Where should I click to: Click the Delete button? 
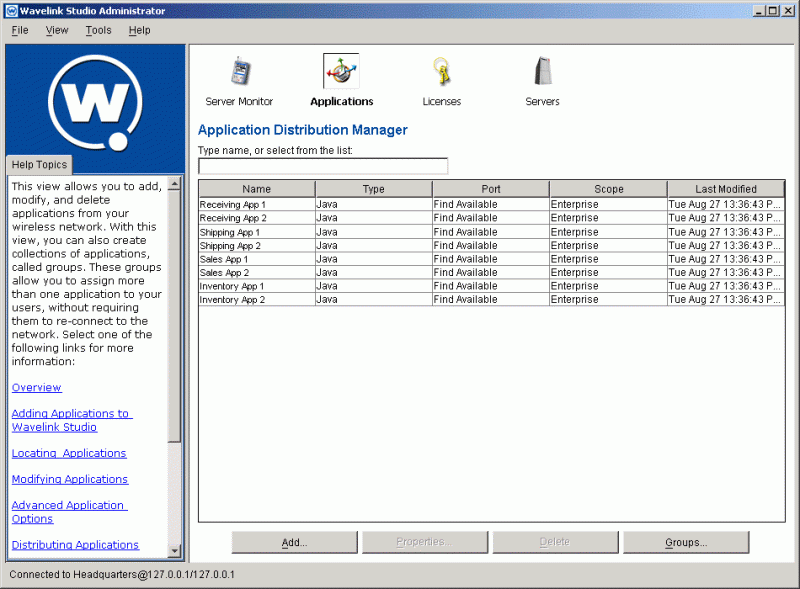[x=555, y=542]
